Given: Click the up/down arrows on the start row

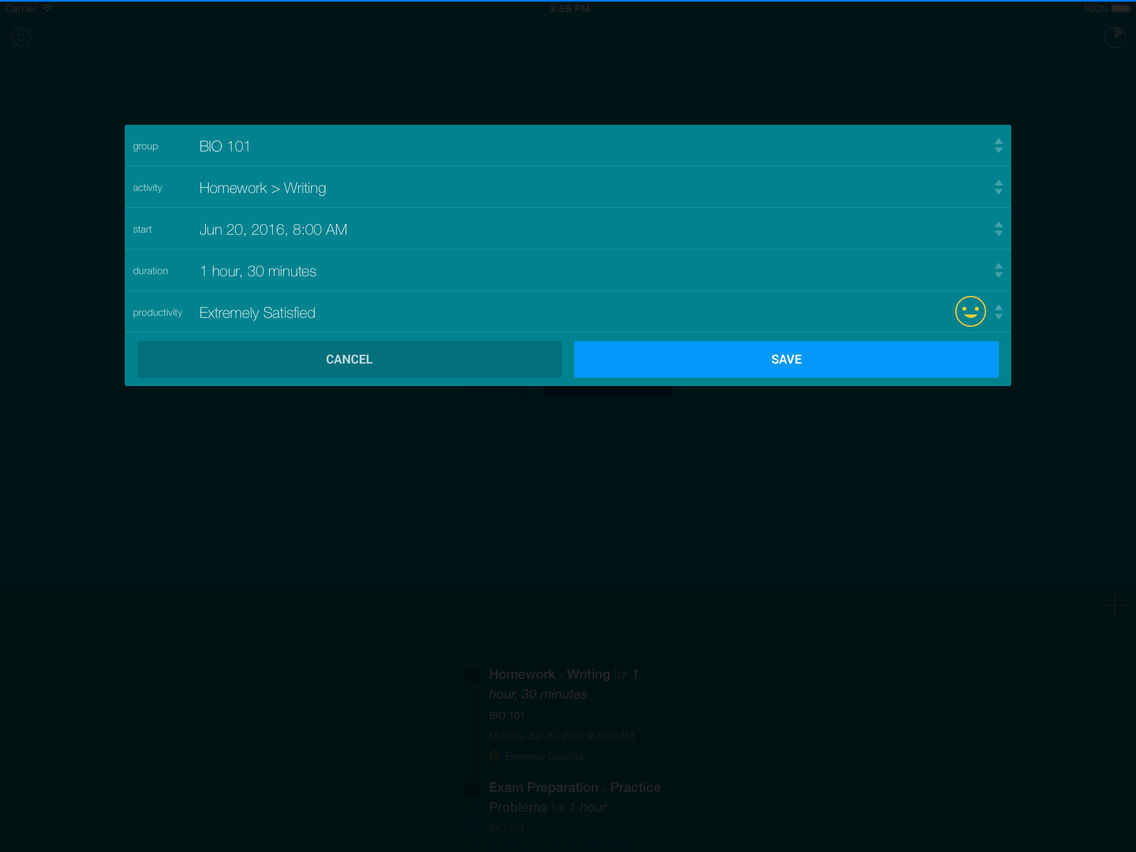Looking at the screenshot, I should coord(998,229).
